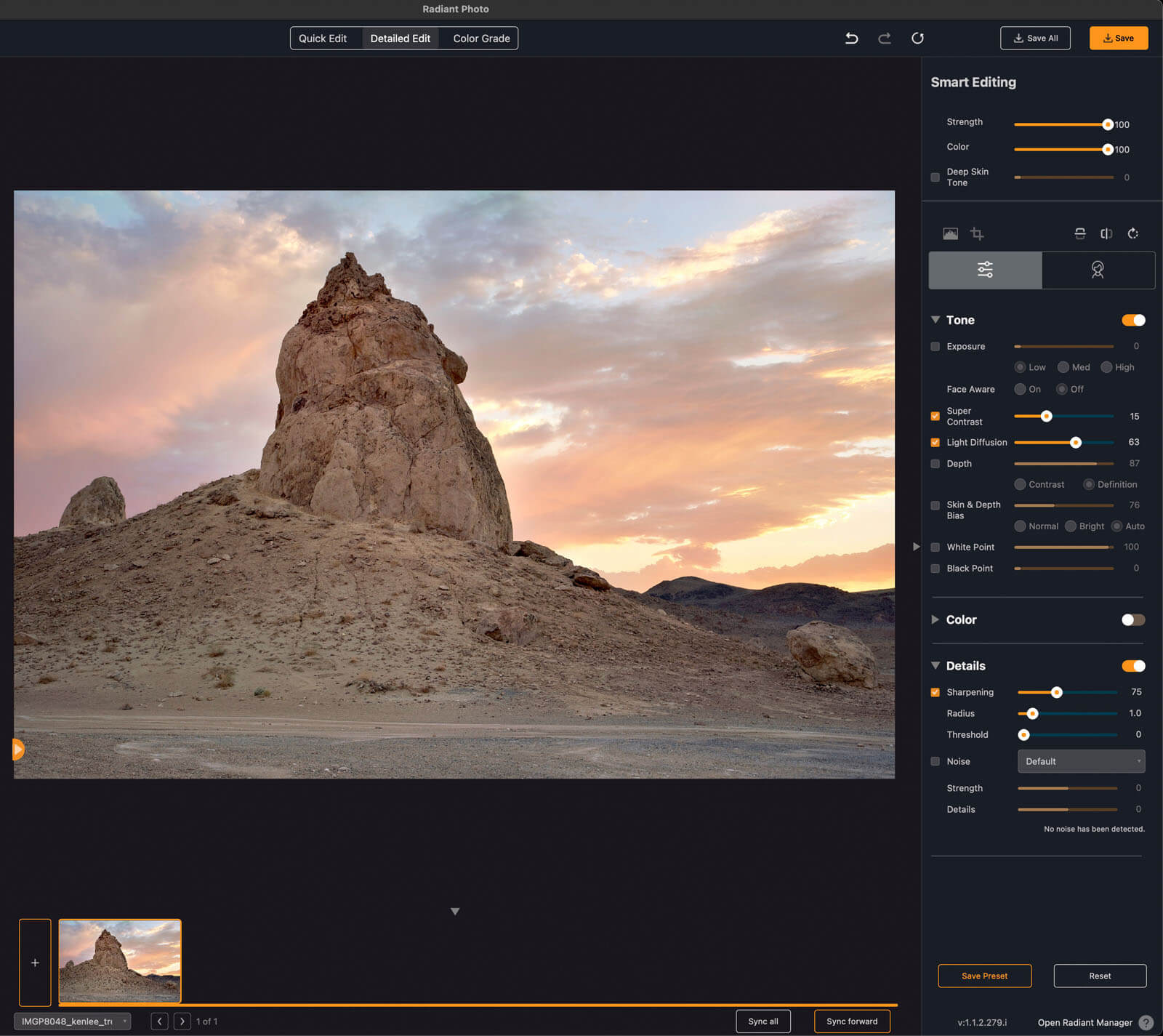This screenshot has height=1036, width=1163.
Task: Click the plus add image button
Action: coord(35,962)
